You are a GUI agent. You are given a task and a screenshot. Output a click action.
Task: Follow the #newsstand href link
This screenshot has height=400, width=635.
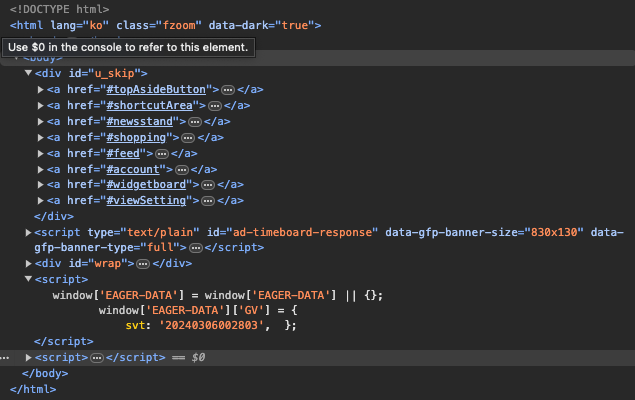pyautogui.click(x=139, y=121)
